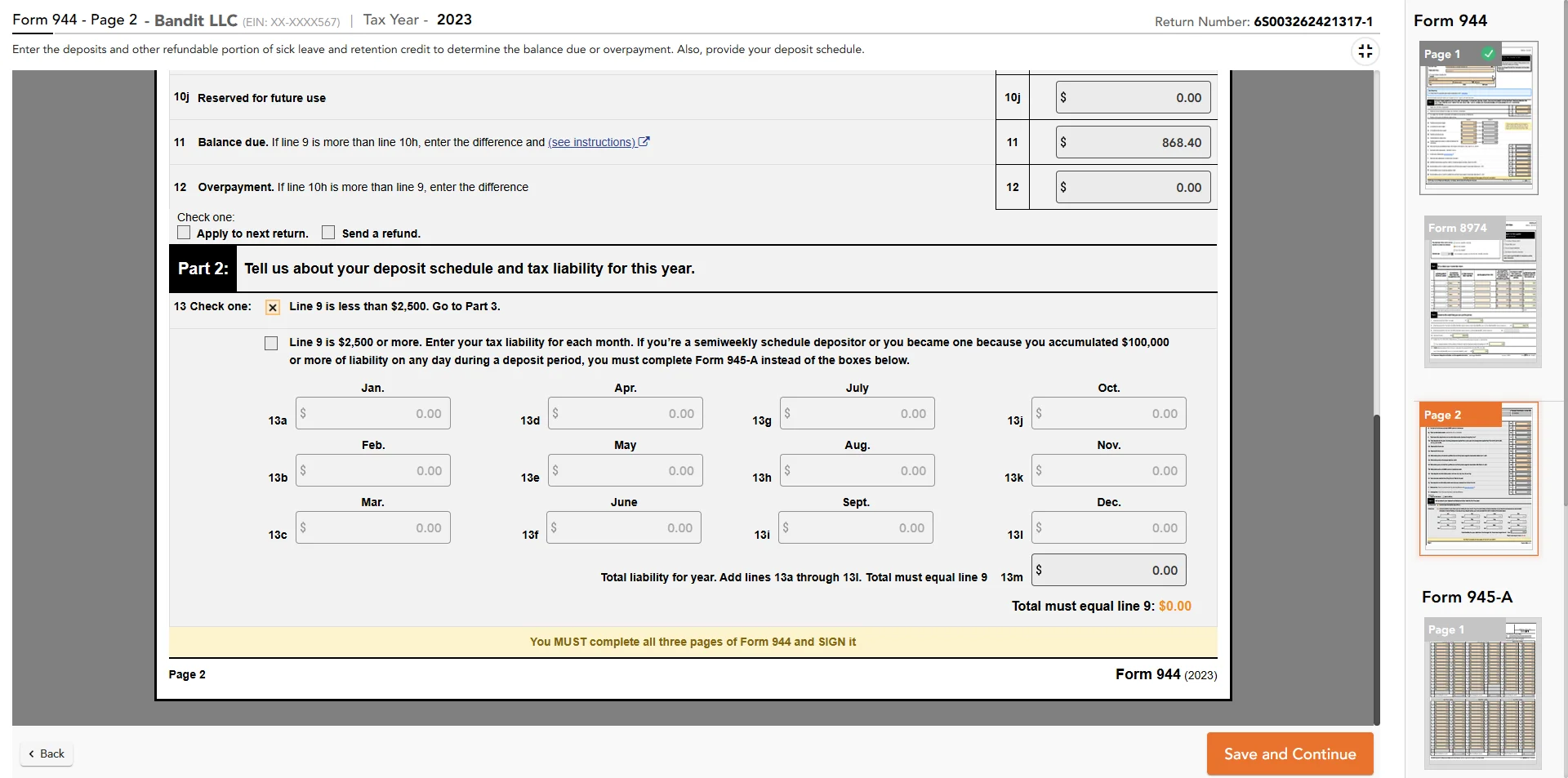Click the 13b February liability field

pos(372,470)
